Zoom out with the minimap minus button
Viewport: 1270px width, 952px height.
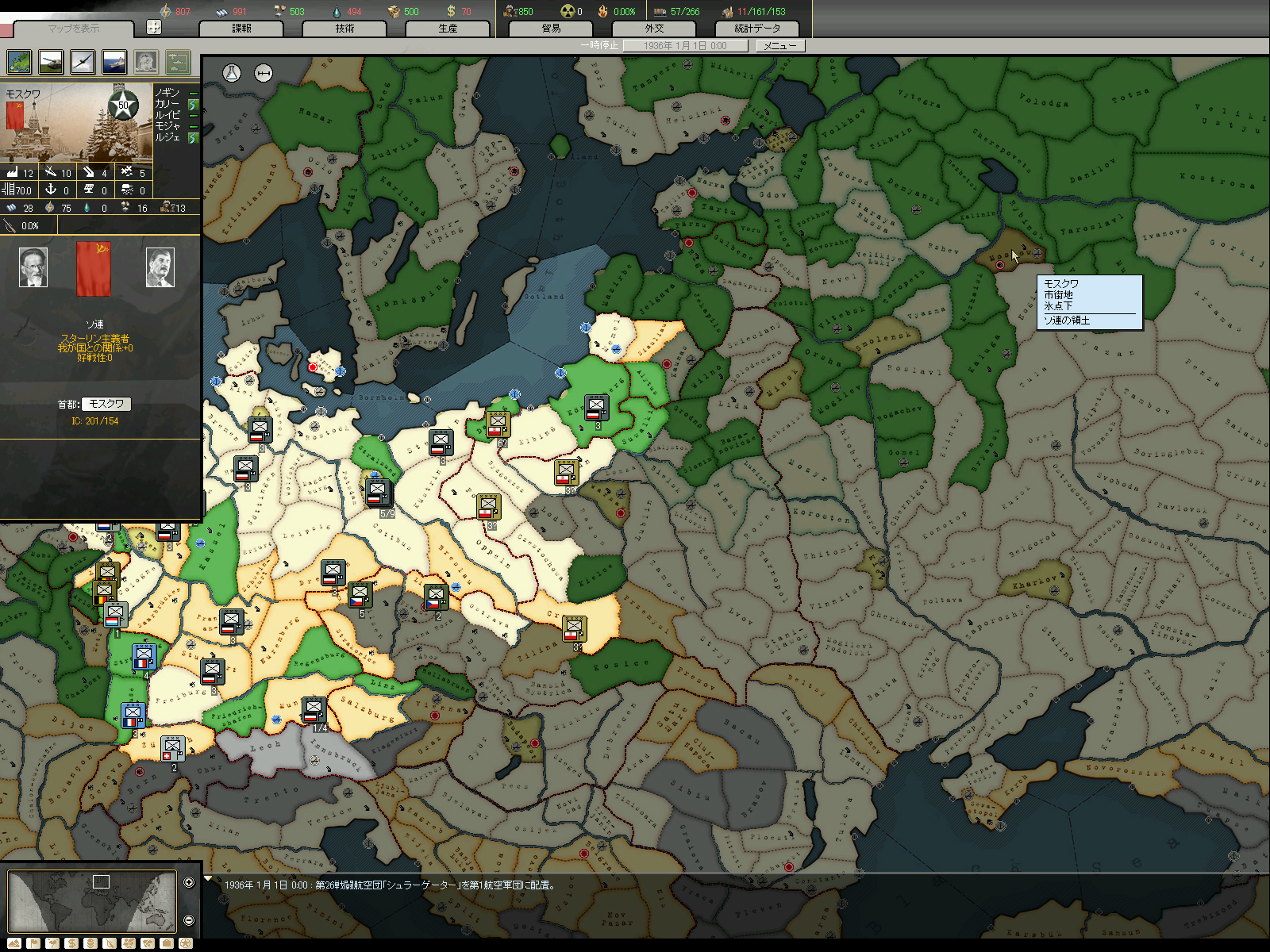(189, 920)
